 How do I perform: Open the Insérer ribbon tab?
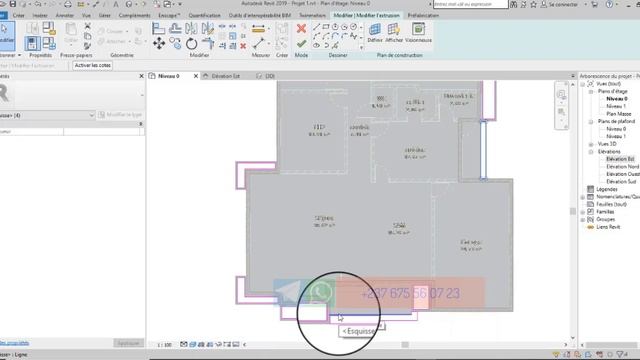40,15
